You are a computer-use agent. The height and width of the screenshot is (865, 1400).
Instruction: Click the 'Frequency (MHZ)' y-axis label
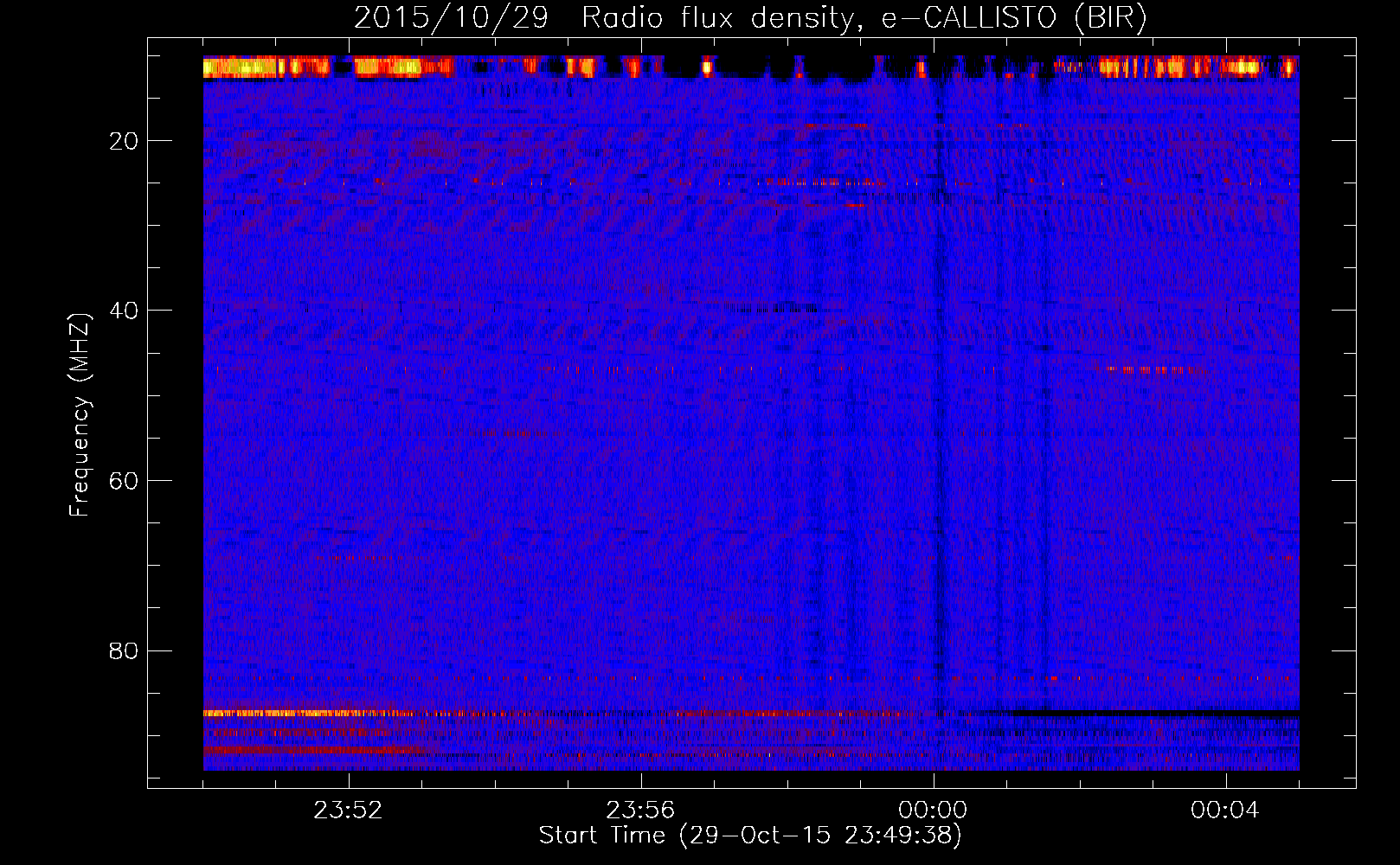80,415
